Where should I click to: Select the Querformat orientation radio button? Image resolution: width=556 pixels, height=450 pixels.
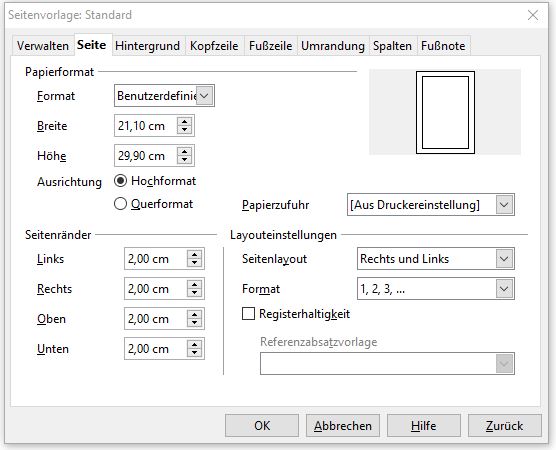click(x=120, y=204)
